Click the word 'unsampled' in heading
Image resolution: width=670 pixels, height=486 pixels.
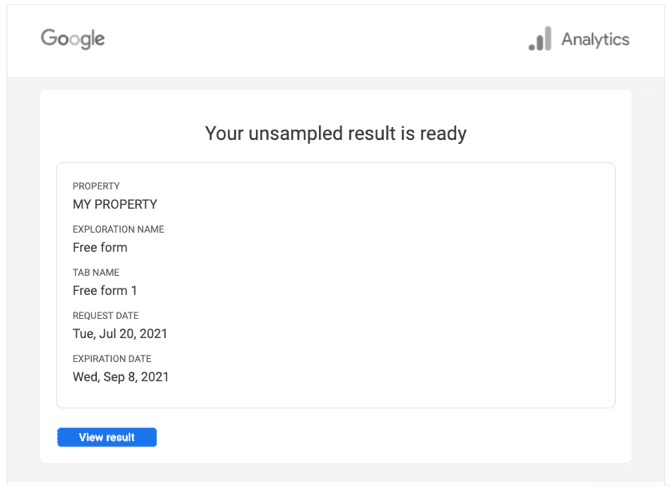click(x=296, y=133)
